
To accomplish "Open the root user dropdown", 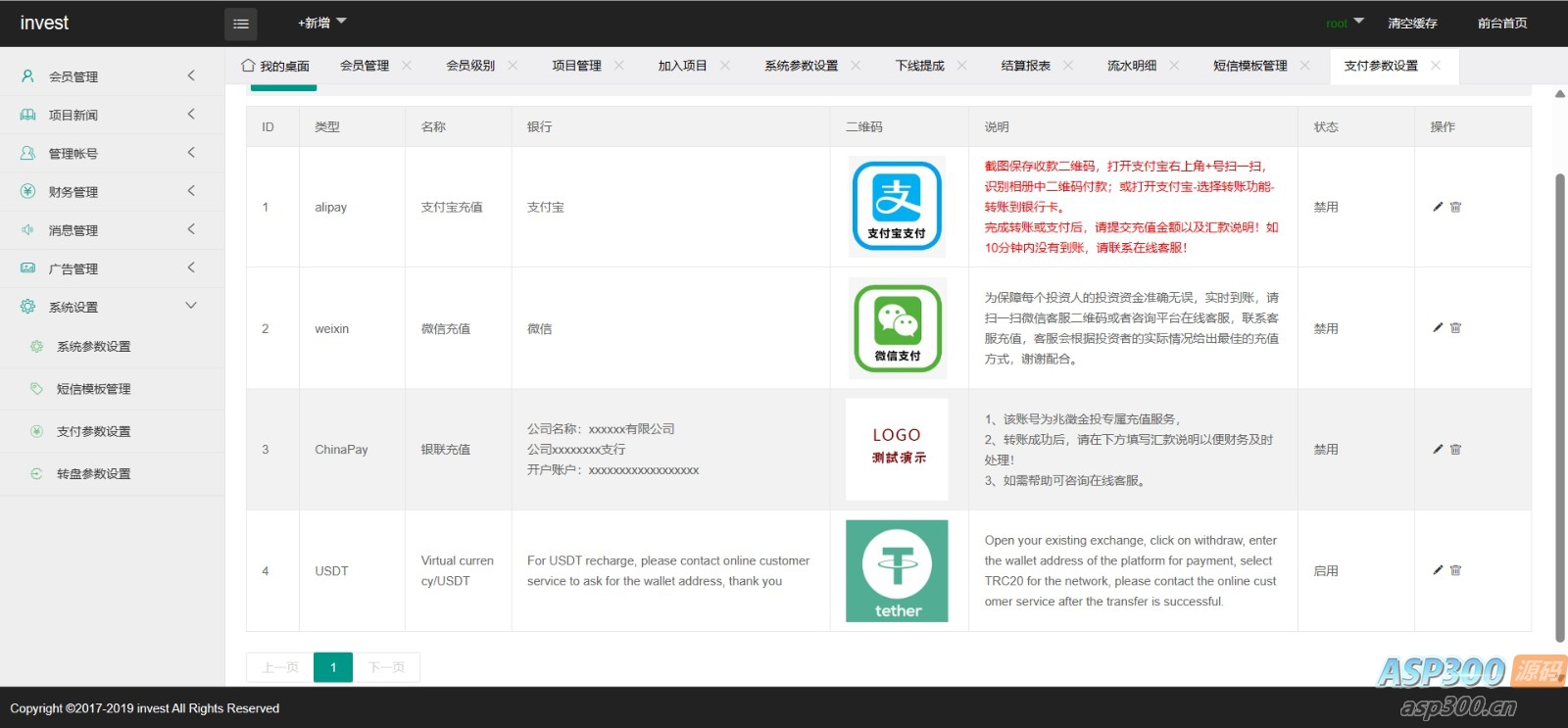I will [1344, 24].
